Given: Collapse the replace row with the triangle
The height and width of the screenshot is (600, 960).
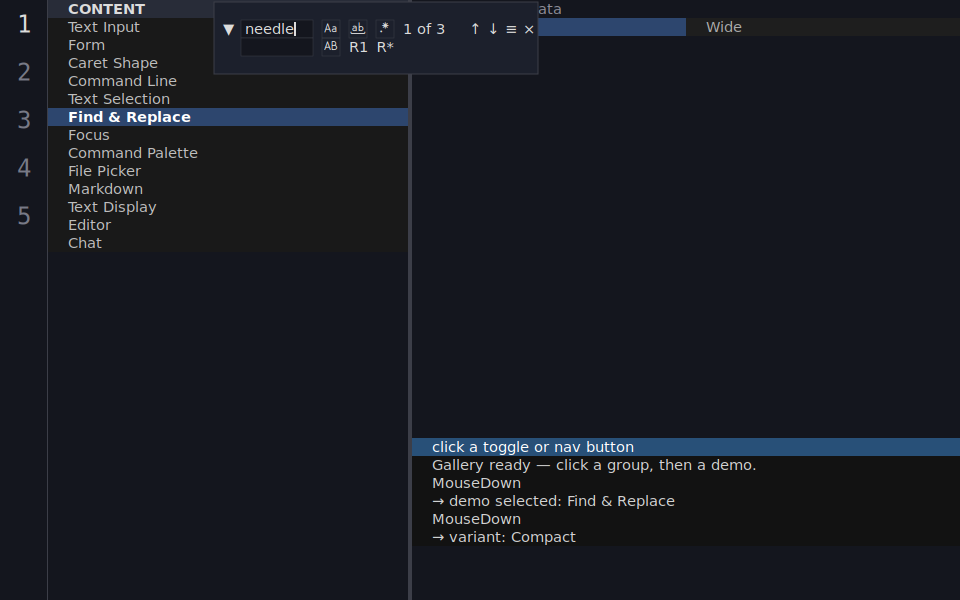Looking at the screenshot, I should click(228, 29).
